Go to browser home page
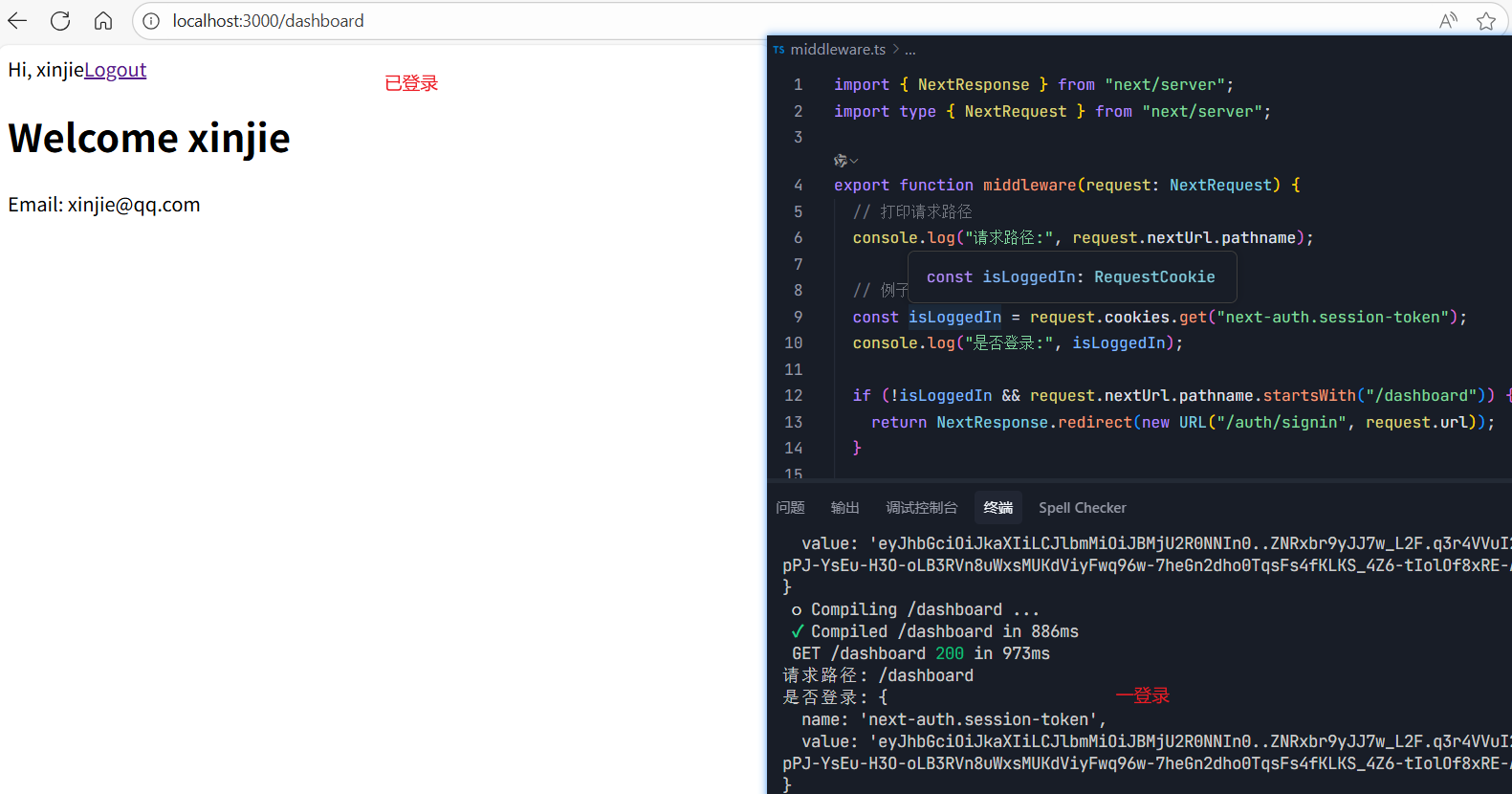The image size is (1512, 794). click(103, 21)
